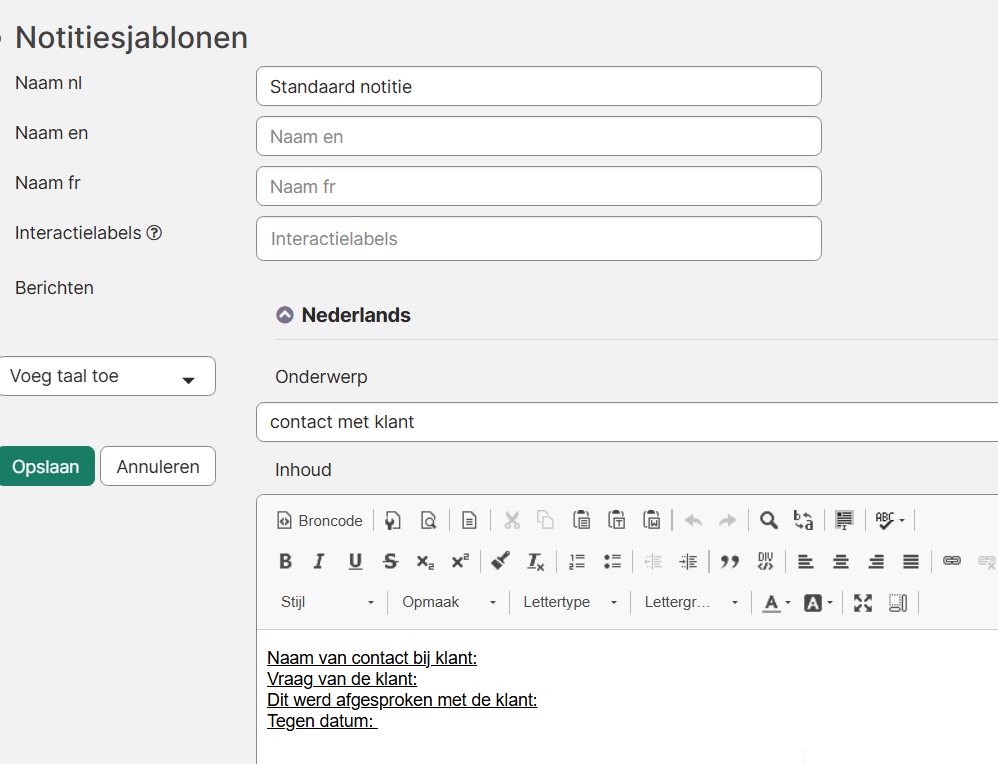The width and height of the screenshot is (998, 764).
Task: Insert a bulleted list
Action: point(613,562)
